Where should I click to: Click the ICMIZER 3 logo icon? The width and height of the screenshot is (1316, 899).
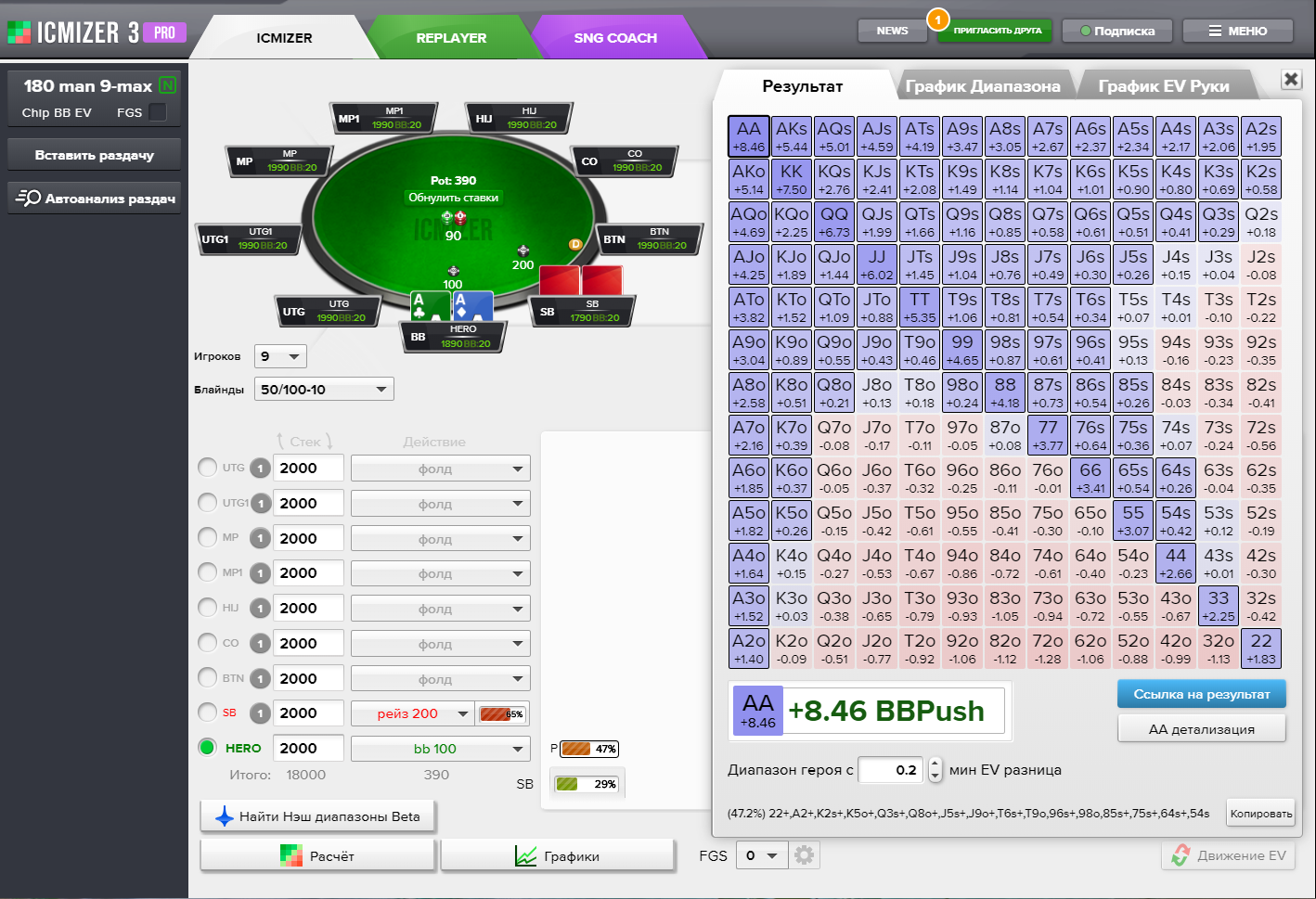click(19, 32)
